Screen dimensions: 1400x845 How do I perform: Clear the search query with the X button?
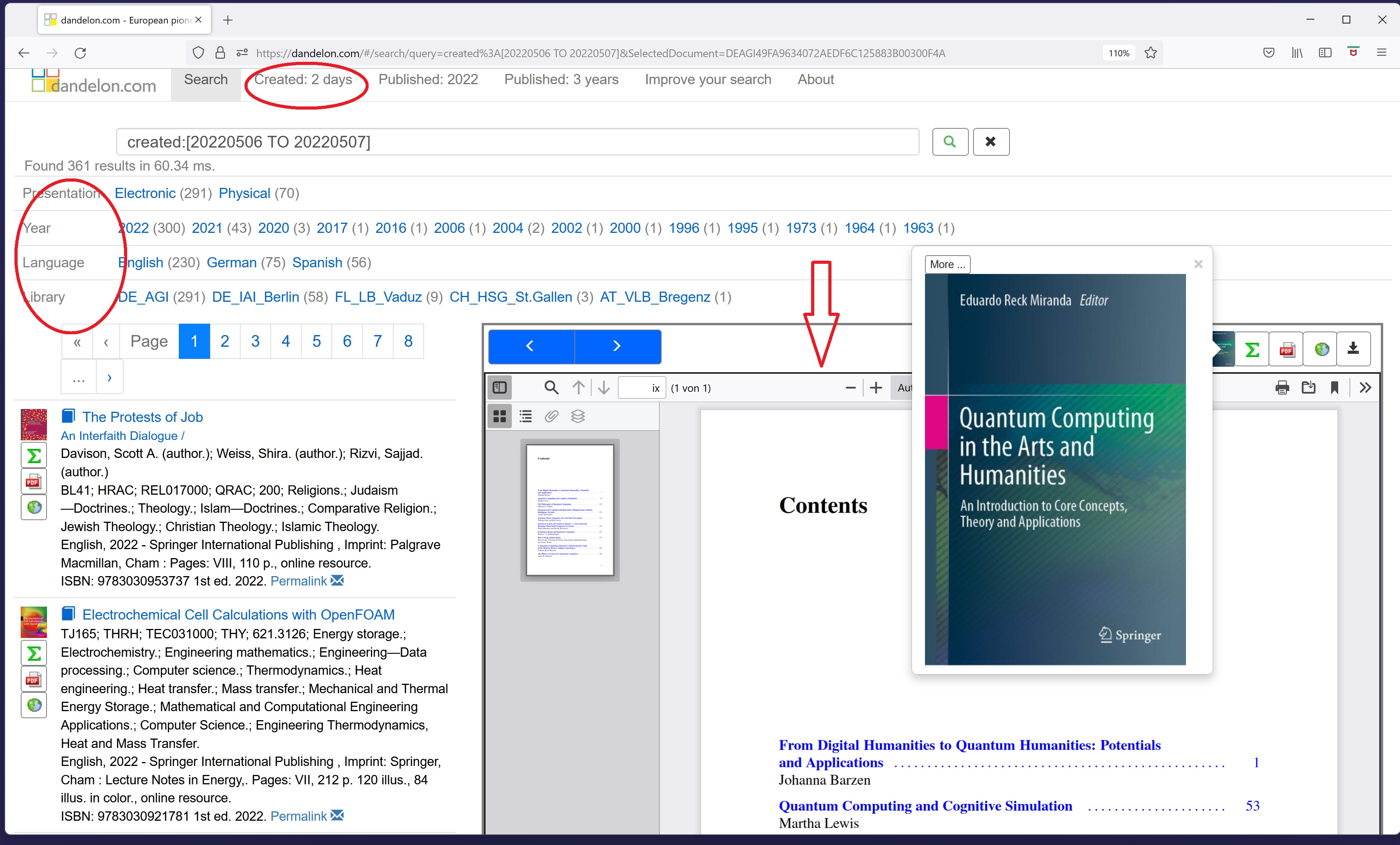click(x=991, y=142)
